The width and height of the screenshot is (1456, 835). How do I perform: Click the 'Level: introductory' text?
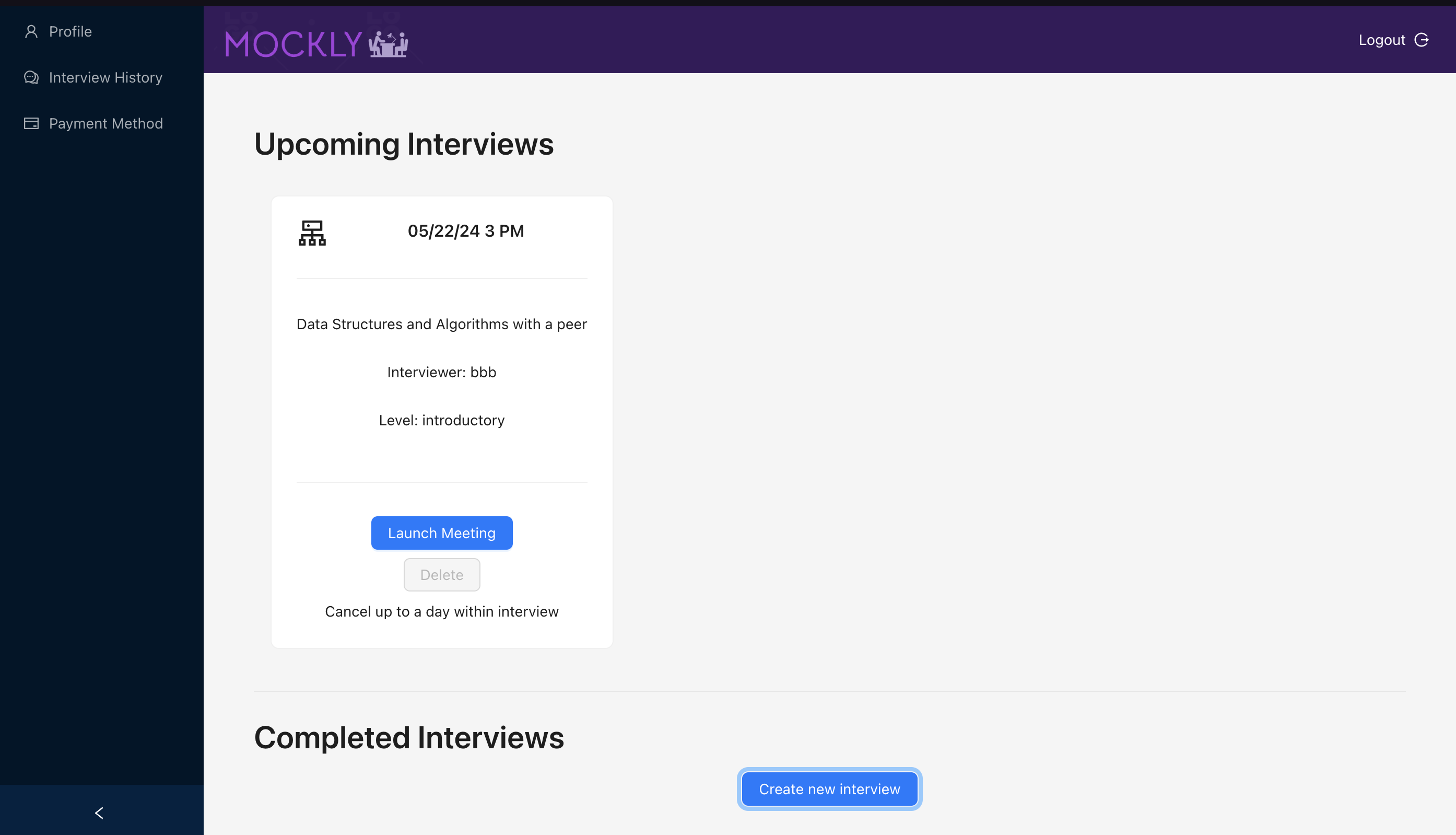click(x=442, y=420)
